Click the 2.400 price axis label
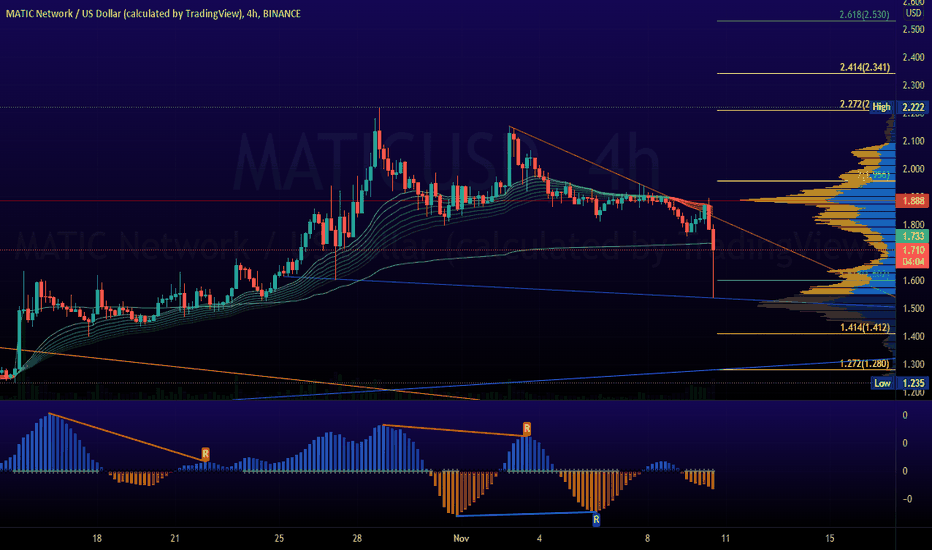The width and height of the screenshot is (932, 550). coord(914,58)
